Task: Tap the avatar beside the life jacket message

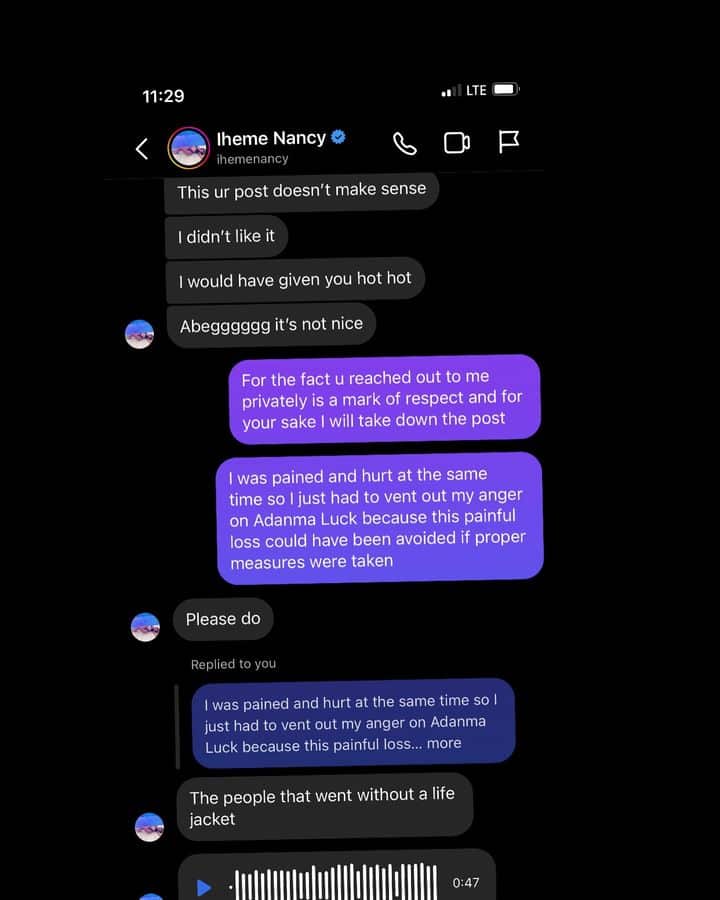Action: point(149,826)
